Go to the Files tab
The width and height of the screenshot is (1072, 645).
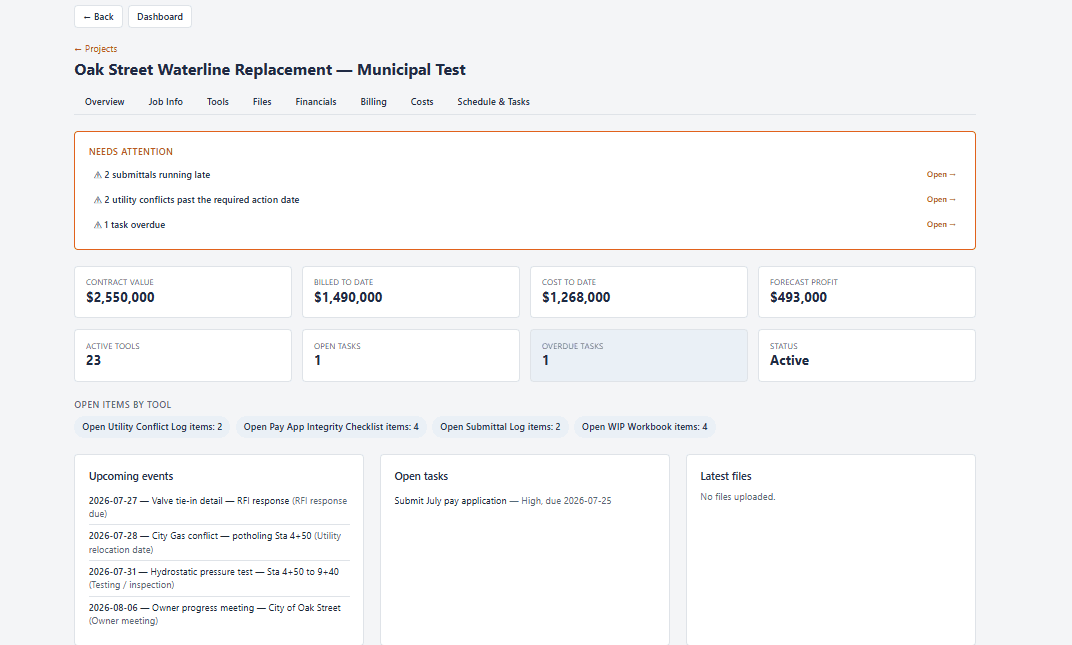(262, 101)
